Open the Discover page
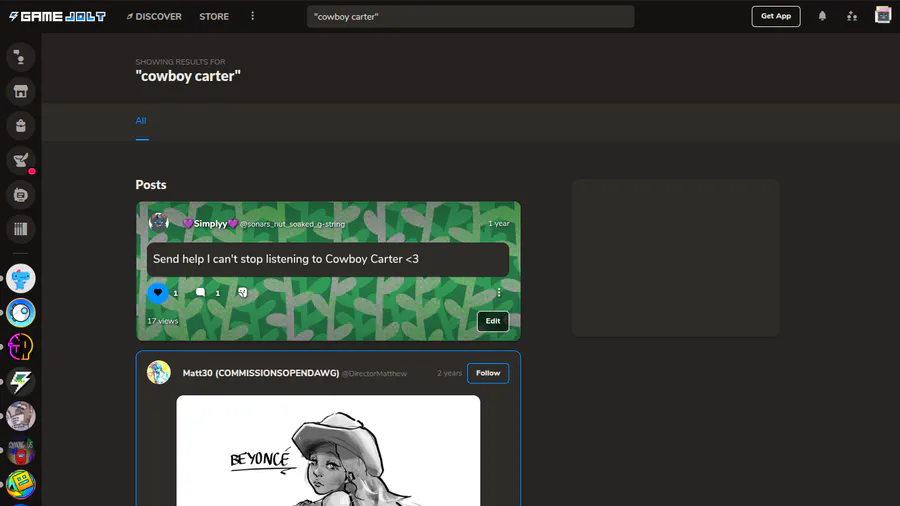The height and width of the screenshot is (506, 900). click(x=154, y=17)
